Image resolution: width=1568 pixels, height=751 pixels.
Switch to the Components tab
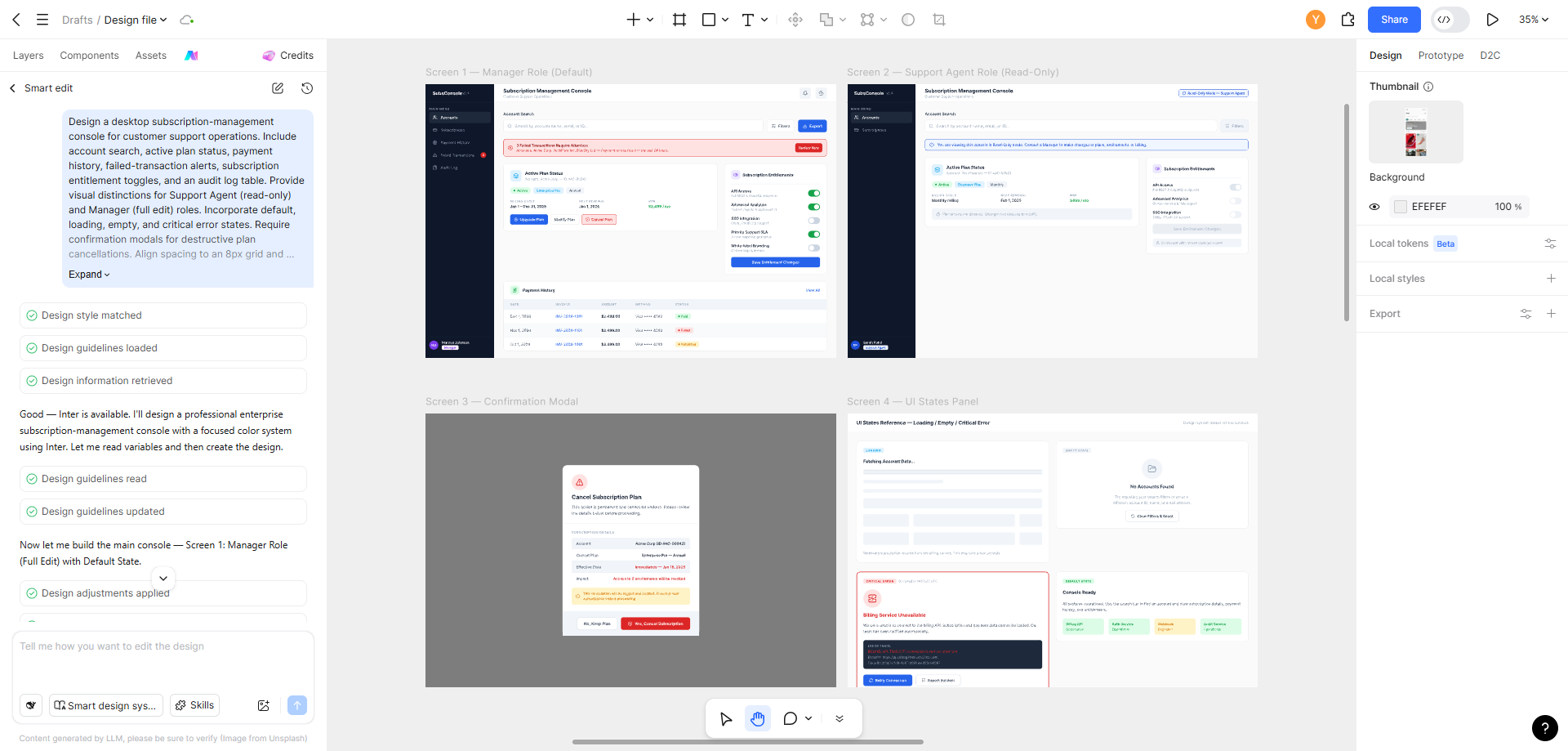point(89,56)
